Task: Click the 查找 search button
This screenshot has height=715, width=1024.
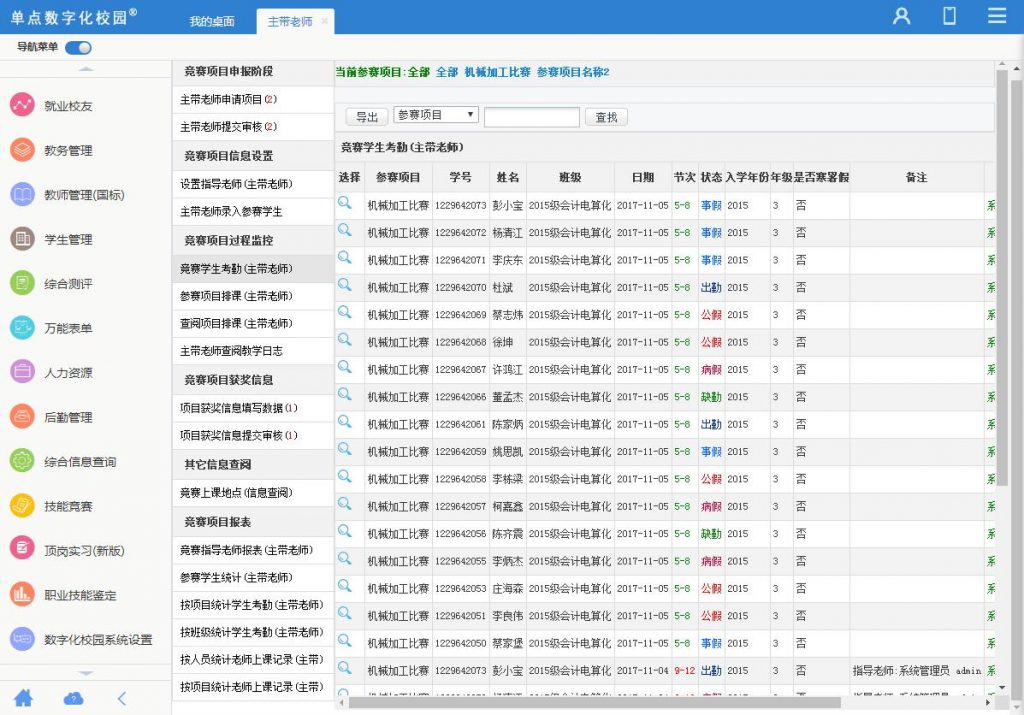Action: [x=606, y=117]
